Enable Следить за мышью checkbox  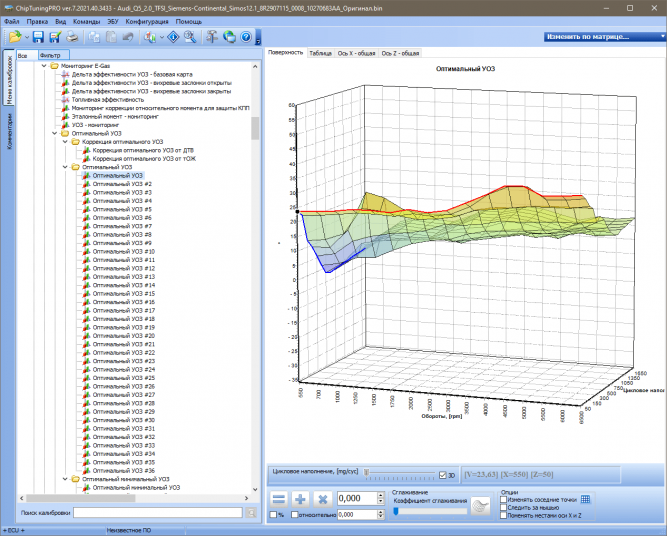click(504, 507)
